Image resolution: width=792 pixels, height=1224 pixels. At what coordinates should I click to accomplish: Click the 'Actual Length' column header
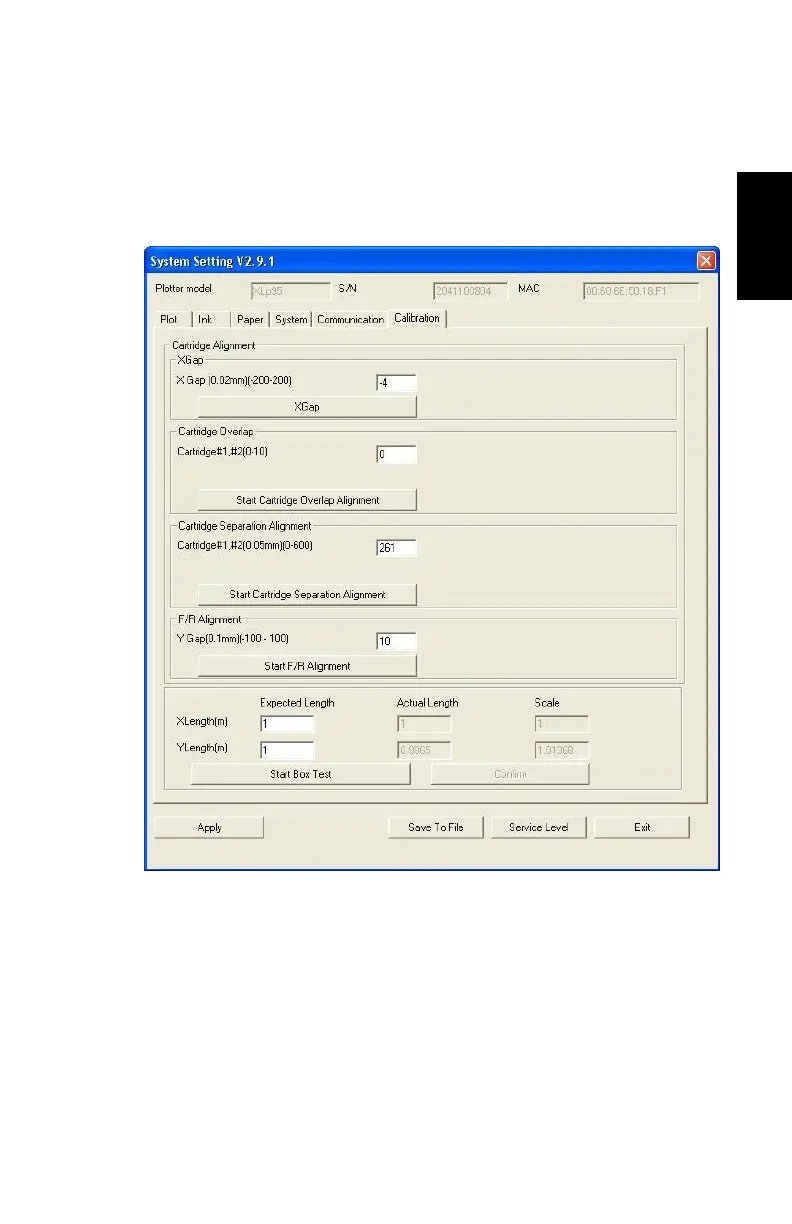[x=427, y=703]
